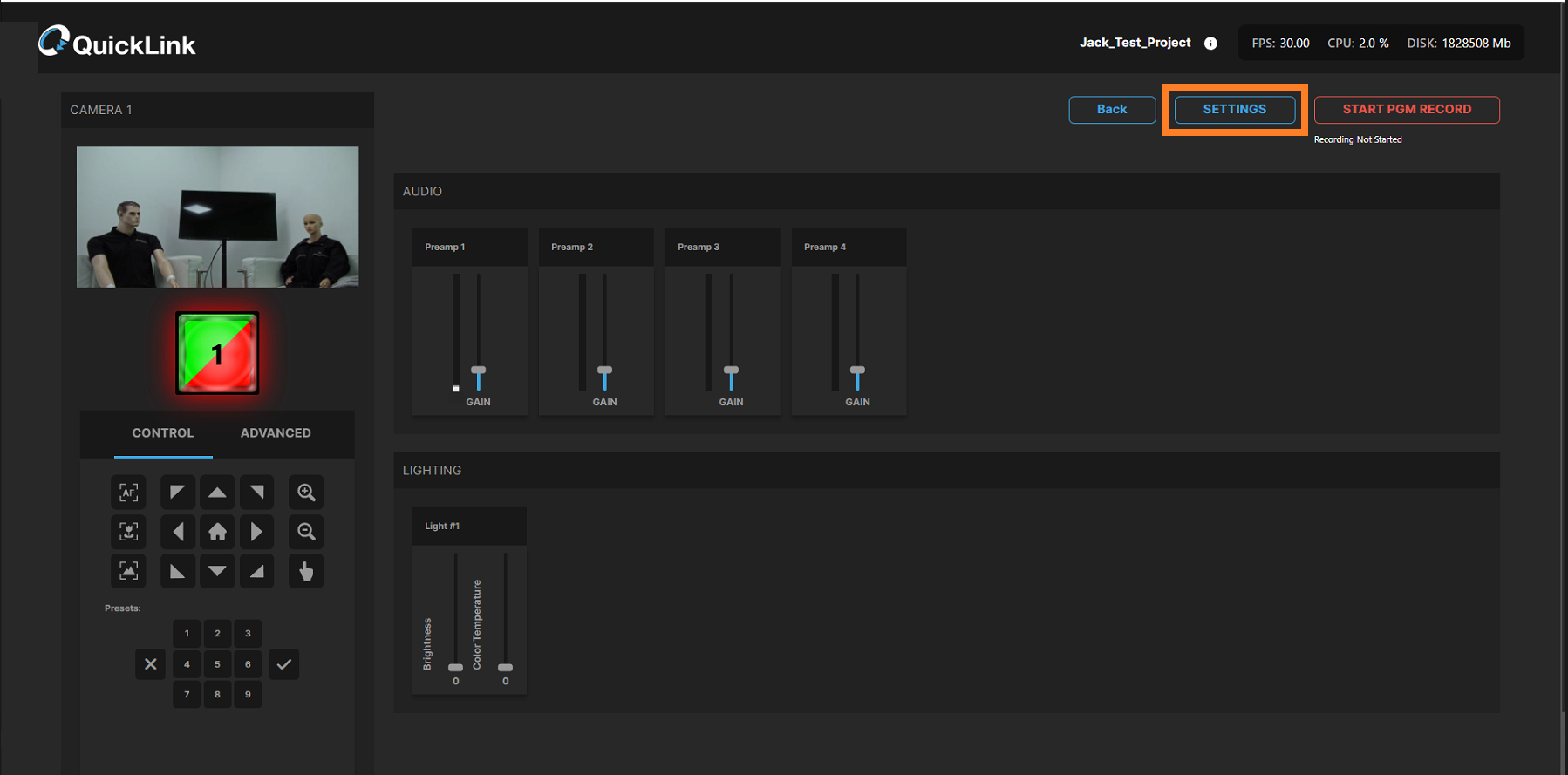Tilt camera up with the up arrow
The image size is (1568, 775).
pyautogui.click(x=217, y=493)
